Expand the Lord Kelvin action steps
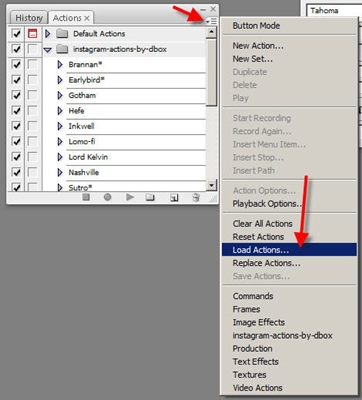This screenshot has height=400, width=362. [x=60, y=157]
